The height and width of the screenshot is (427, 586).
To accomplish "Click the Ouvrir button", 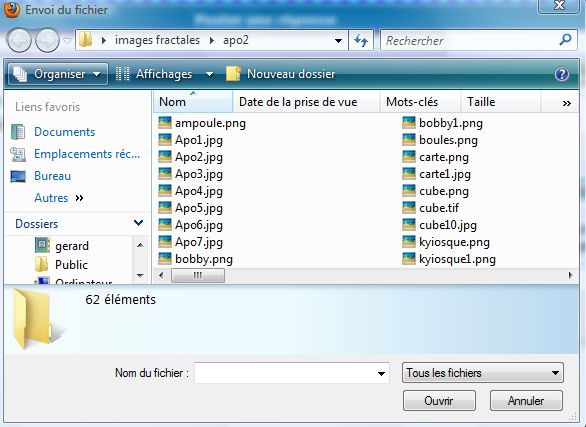I will [x=439, y=401].
